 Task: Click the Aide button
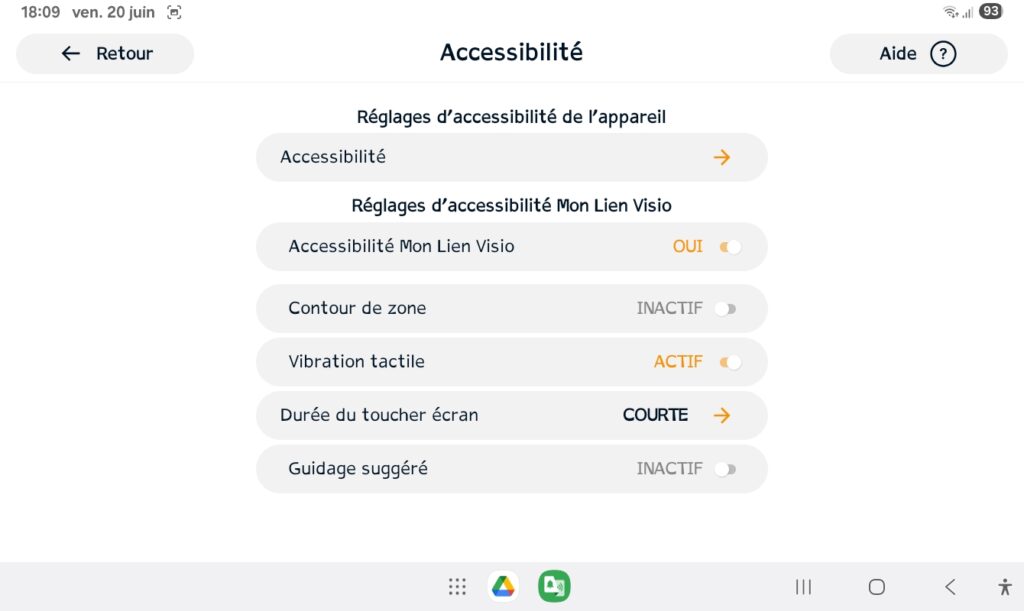918,54
